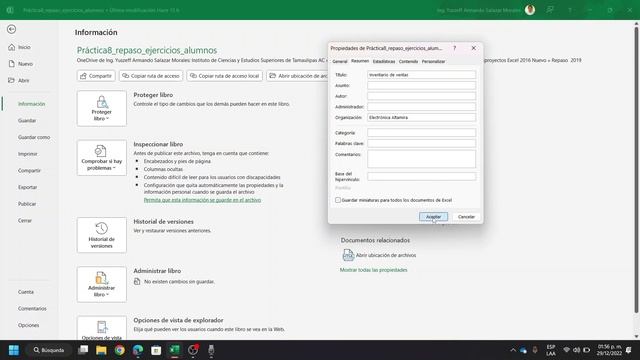Expand Comprobar si hay problemas dropdown
This screenshot has height=360, width=640.
click(102, 158)
